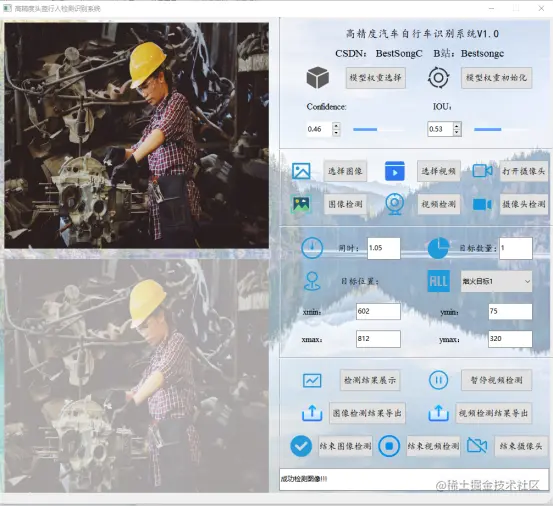Image resolution: width=554 pixels, height=506 pixels.
Task: Export with 图像检测结果导出 button
Action: click(367, 413)
